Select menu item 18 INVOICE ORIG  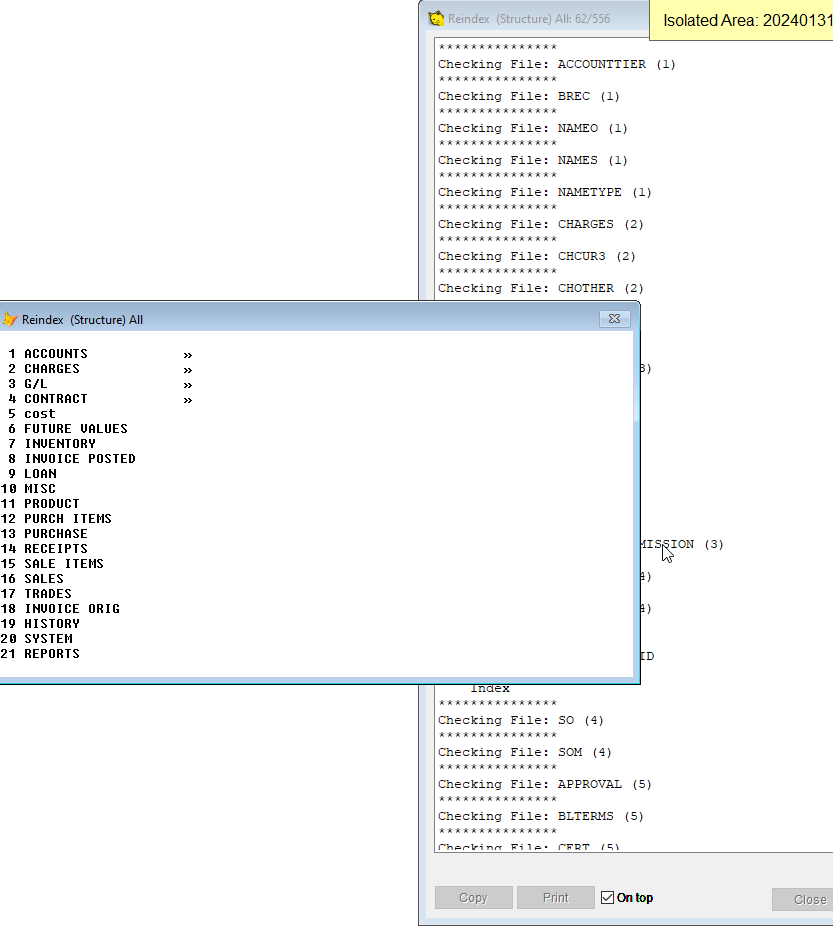pos(60,609)
